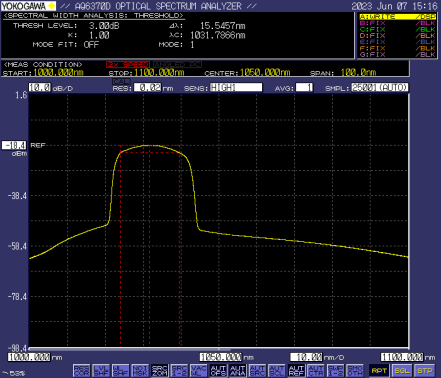This screenshot has width=441, height=378.
Task: Toggle the LVL SHF indicator
Action: pos(101,370)
